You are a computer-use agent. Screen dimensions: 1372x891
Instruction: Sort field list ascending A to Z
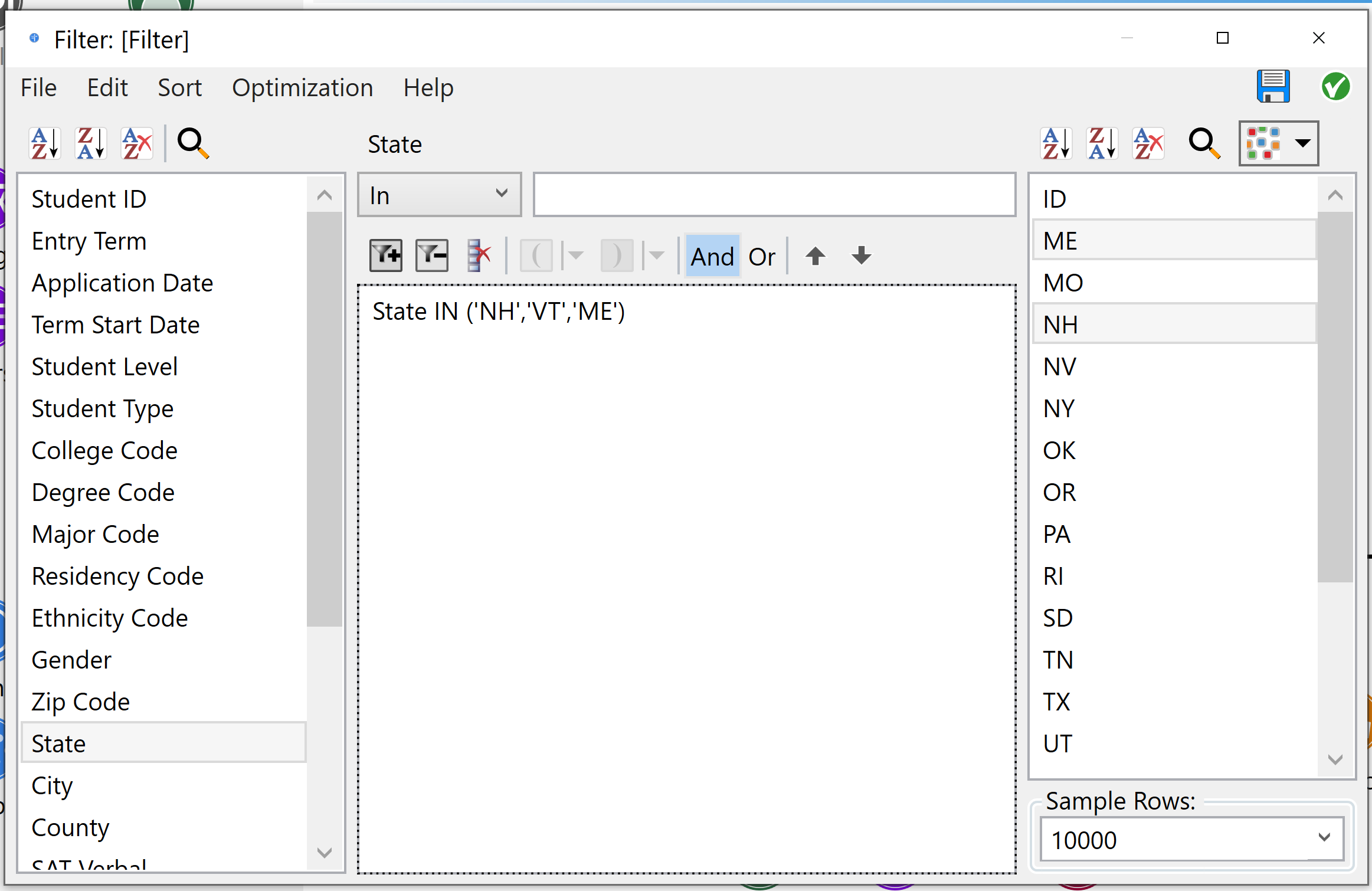pos(45,143)
